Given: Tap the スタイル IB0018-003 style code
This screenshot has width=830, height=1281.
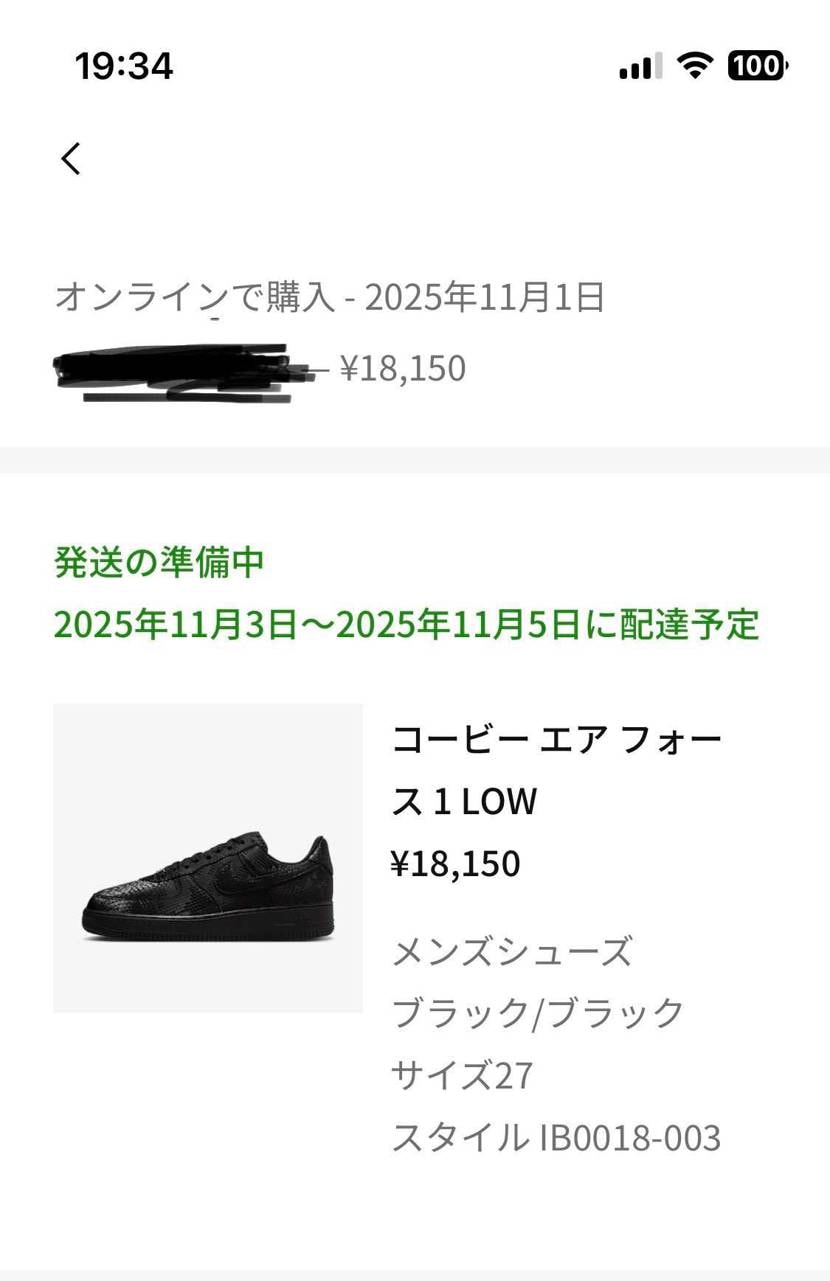Looking at the screenshot, I should (560, 1137).
